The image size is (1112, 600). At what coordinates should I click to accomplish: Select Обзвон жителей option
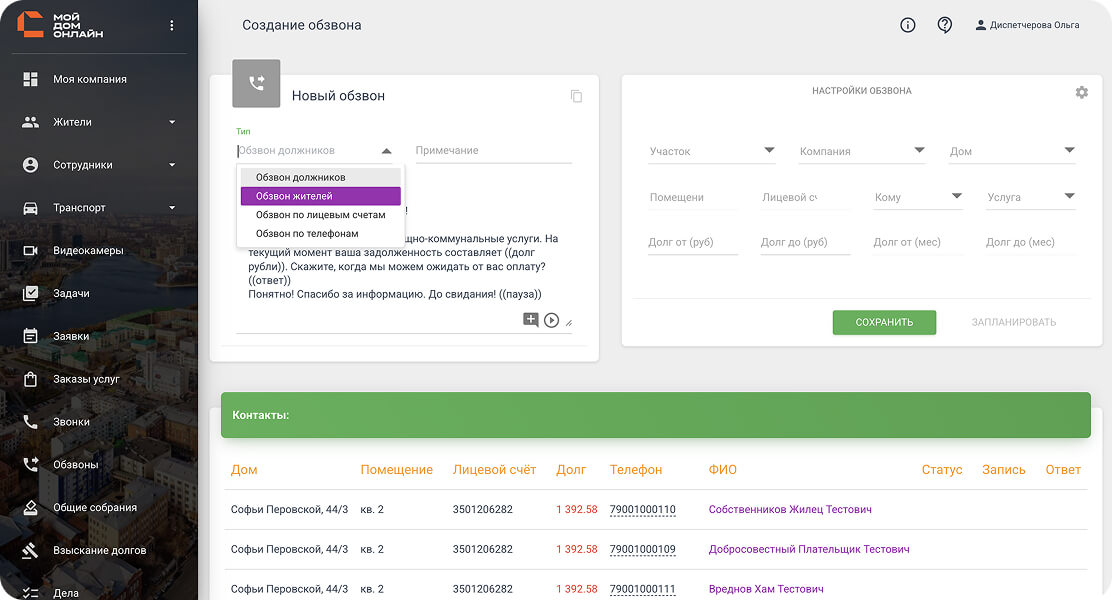coord(320,196)
